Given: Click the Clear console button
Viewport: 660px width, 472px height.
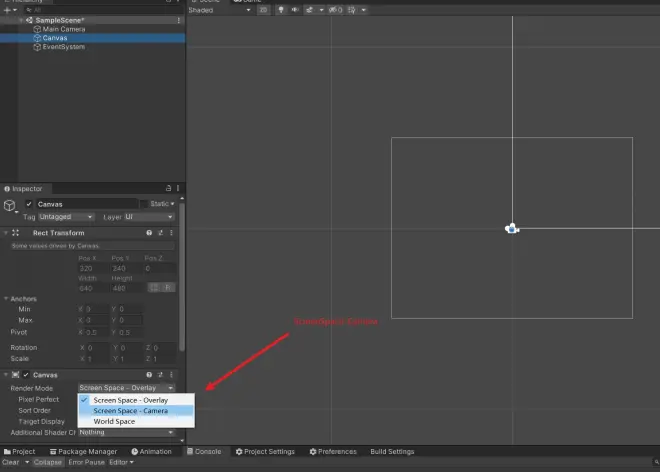Looking at the screenshot, I should [11, 462].
